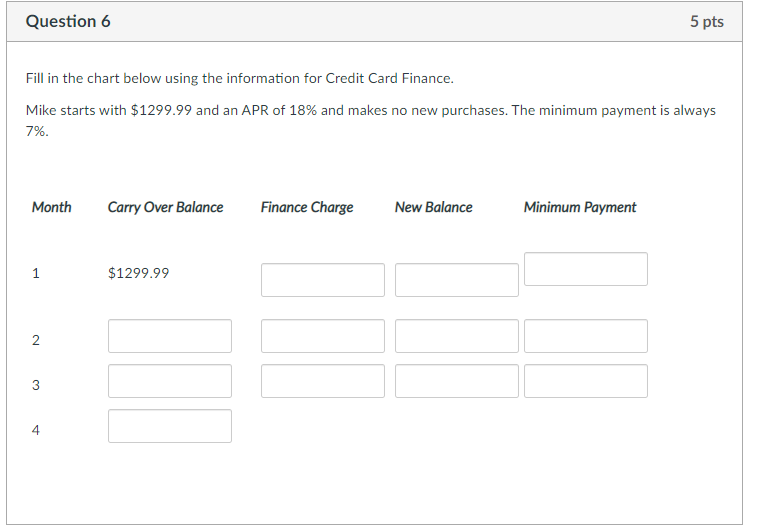The image size is (784, 527).
Task: Click the Minimum Payment column header
Action: [x=580, y=207]
